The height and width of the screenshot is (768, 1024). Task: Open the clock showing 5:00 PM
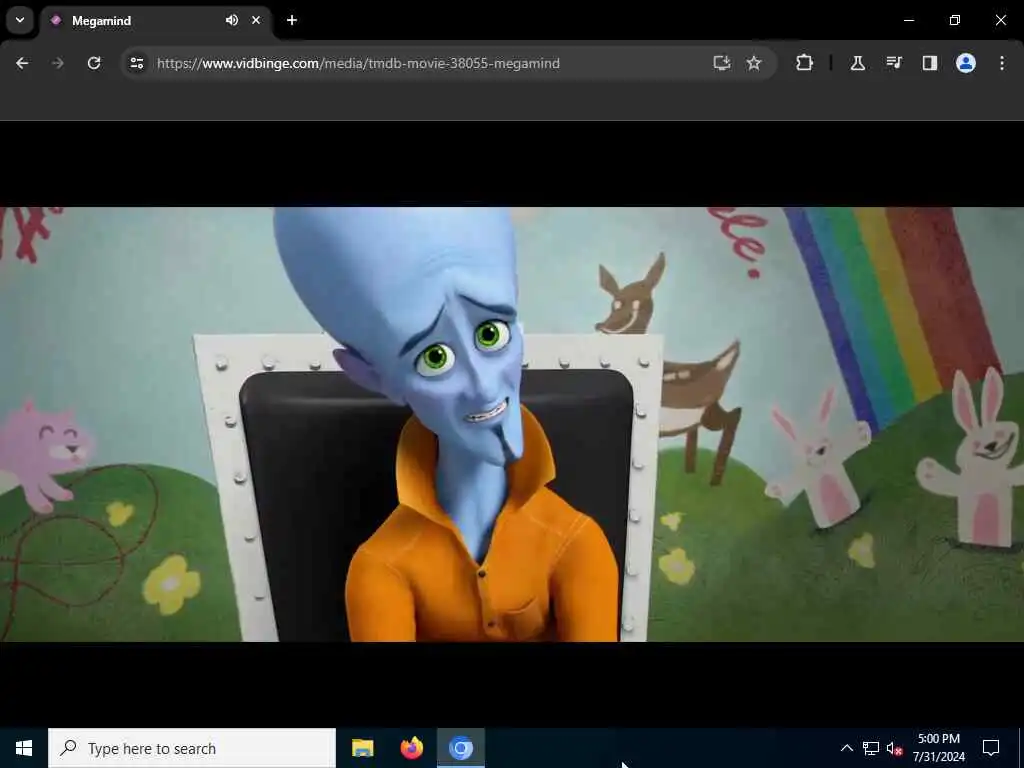938,748
